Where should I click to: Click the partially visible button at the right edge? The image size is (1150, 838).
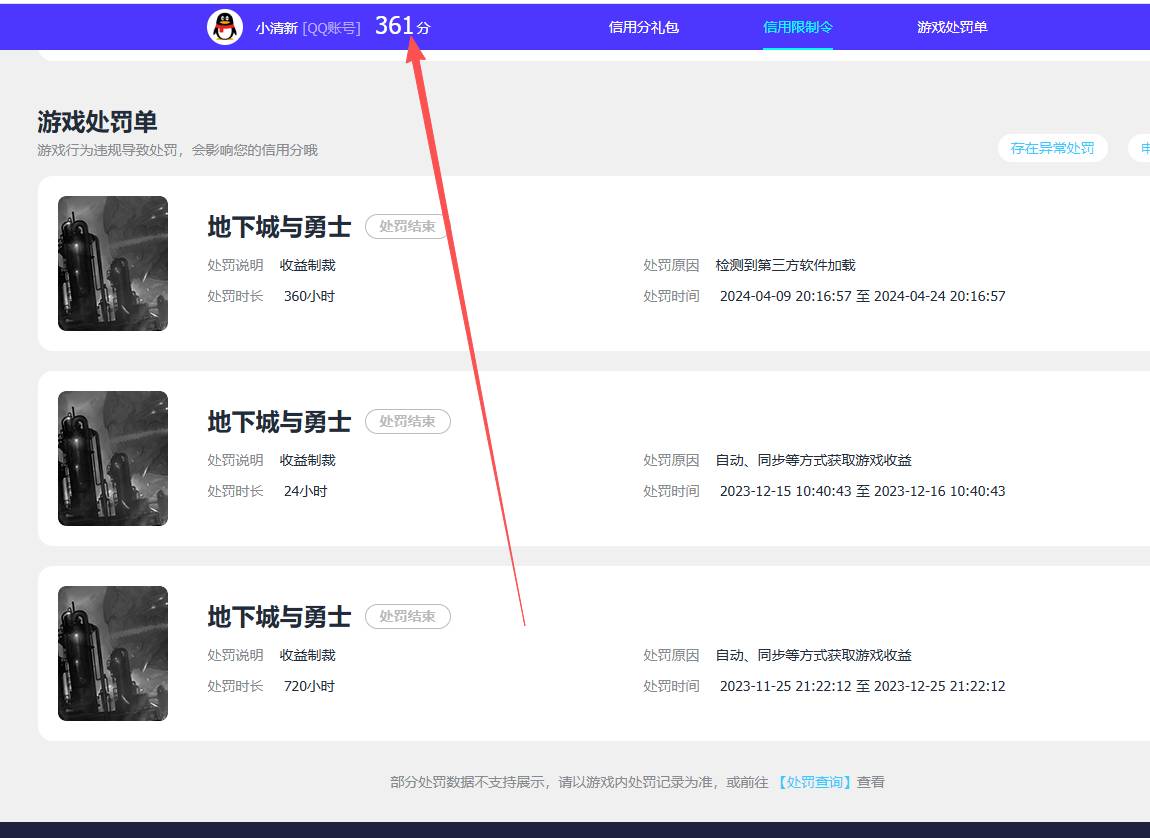[x=1144, y=147]
